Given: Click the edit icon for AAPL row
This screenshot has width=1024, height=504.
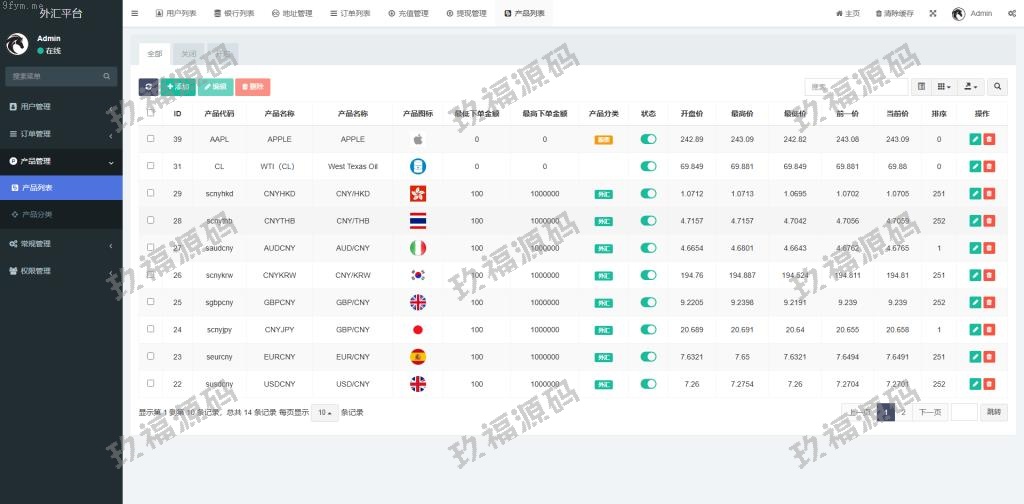Looking at the screenshot, I should (x=975, y=139).
